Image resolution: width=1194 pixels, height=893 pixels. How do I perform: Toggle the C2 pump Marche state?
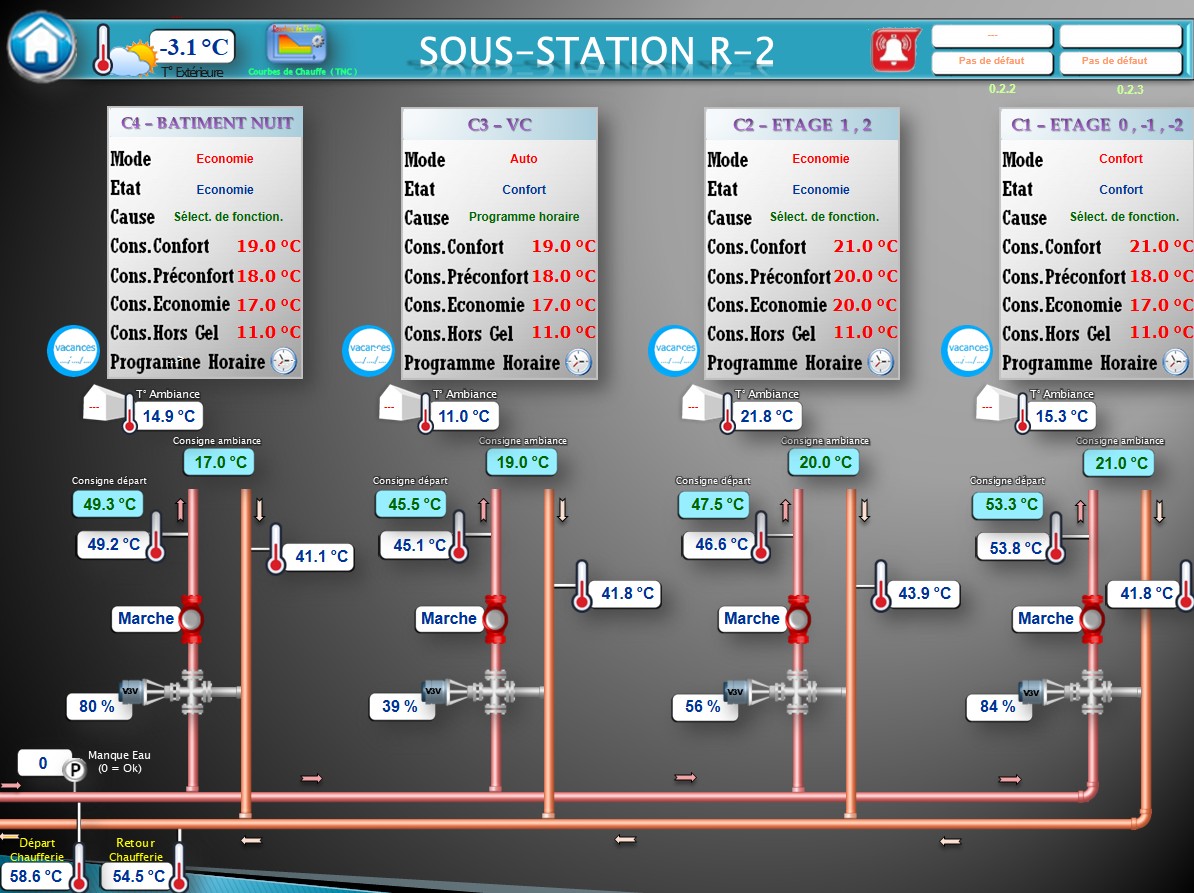click(x=751, y=619)
